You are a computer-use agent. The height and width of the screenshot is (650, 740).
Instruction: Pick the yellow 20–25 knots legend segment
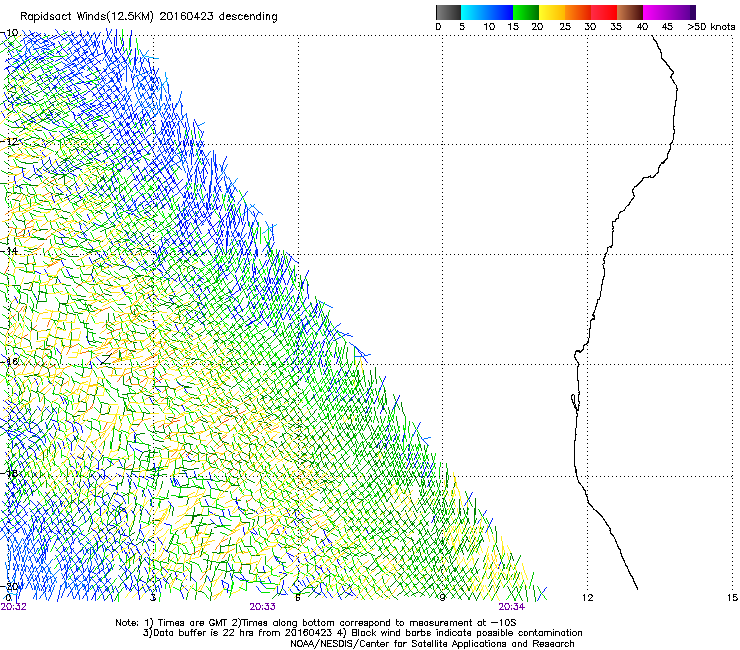point(552,12)
